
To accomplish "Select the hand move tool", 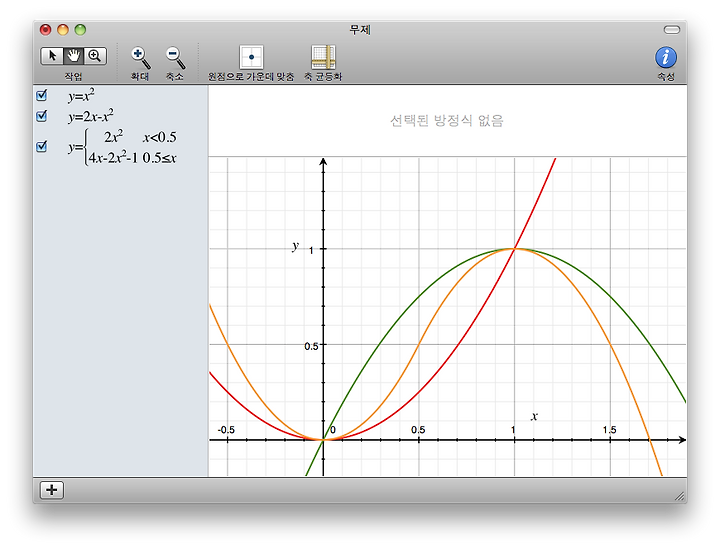I will click(73, 56).
